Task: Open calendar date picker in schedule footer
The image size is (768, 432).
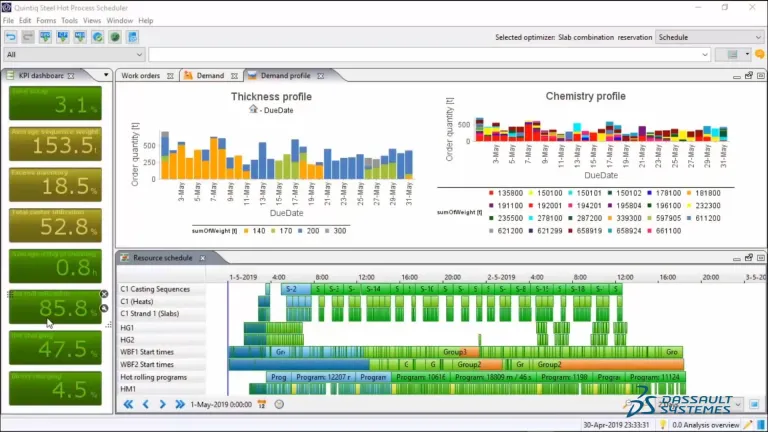Action: click(x=262, y=404)
